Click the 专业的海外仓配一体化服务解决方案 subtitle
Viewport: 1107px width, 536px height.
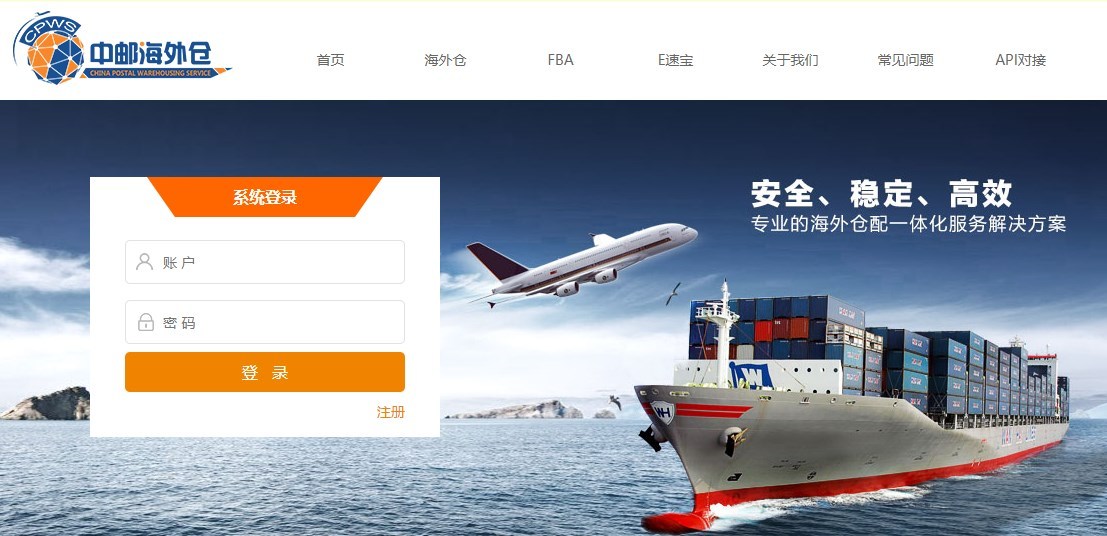[x=908, y=224]
